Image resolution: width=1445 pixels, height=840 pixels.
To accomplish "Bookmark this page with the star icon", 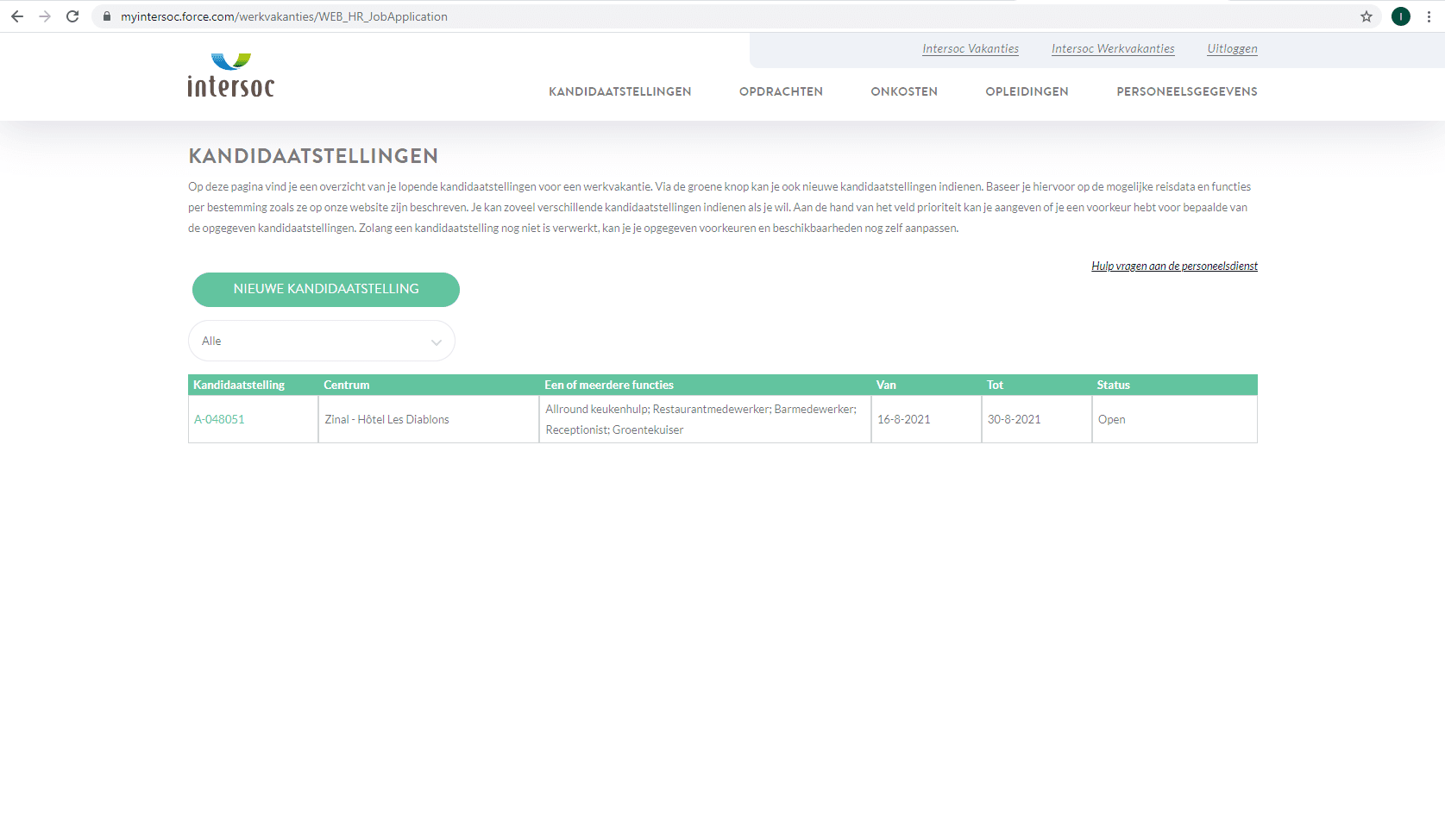I will coord(1366,16).
